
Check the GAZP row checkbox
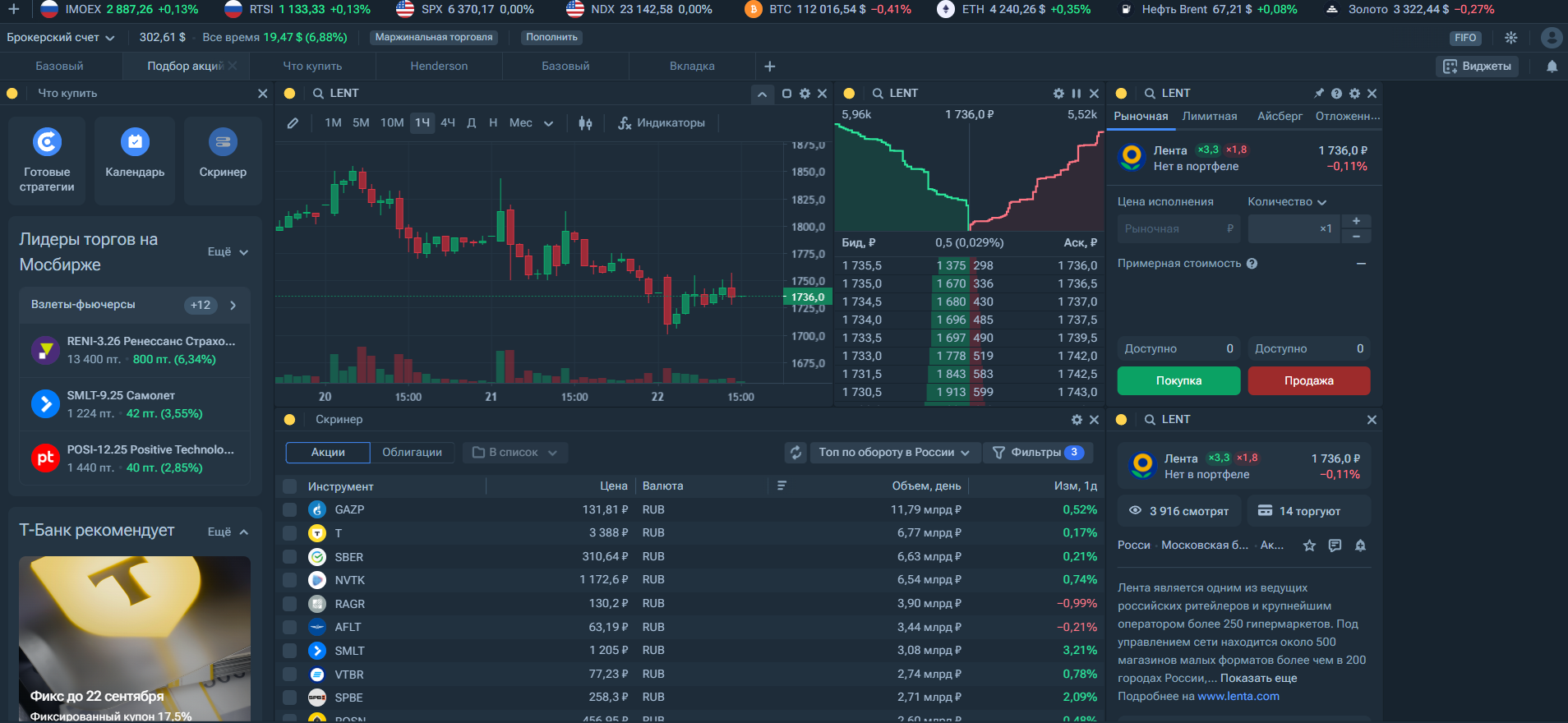point(289,509)
